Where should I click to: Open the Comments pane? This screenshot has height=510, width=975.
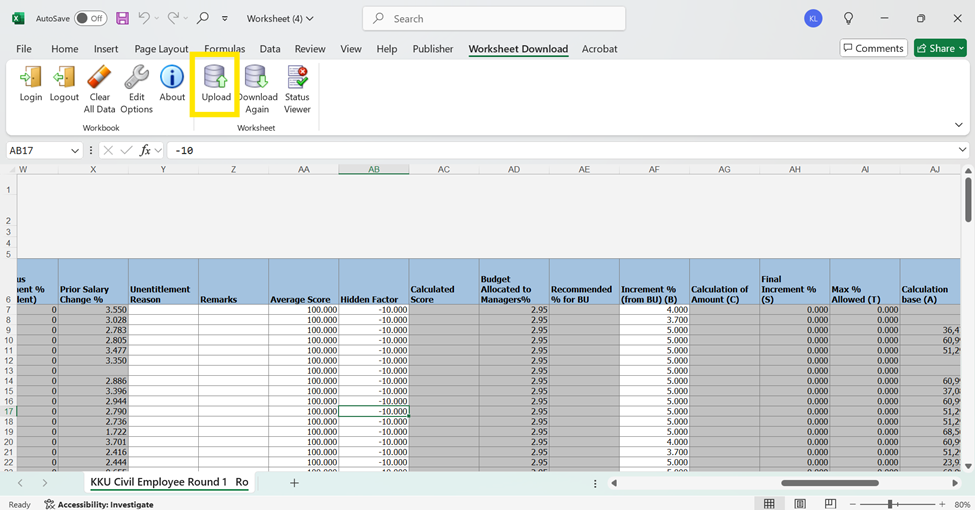click(x=872, y=48)
